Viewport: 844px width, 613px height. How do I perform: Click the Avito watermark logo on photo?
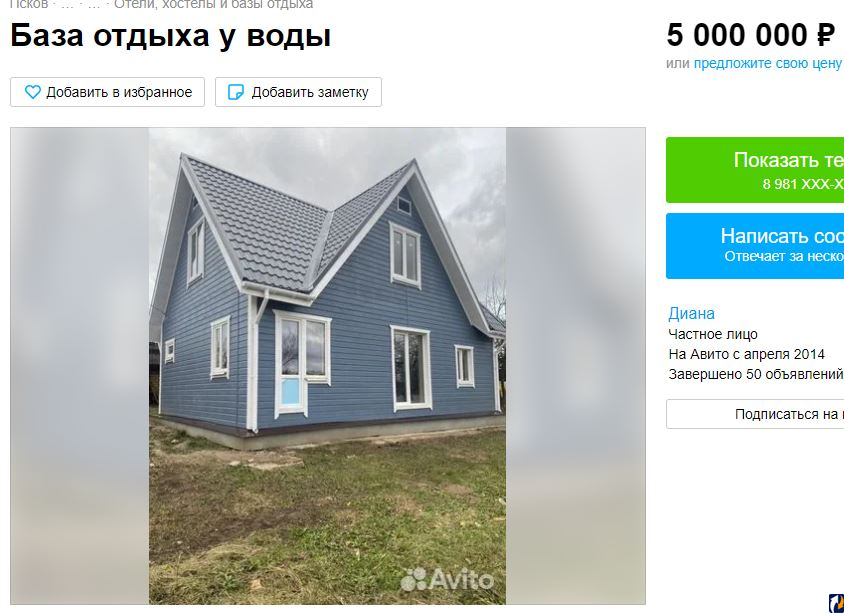pyautogui.click(x=447, y=580)
